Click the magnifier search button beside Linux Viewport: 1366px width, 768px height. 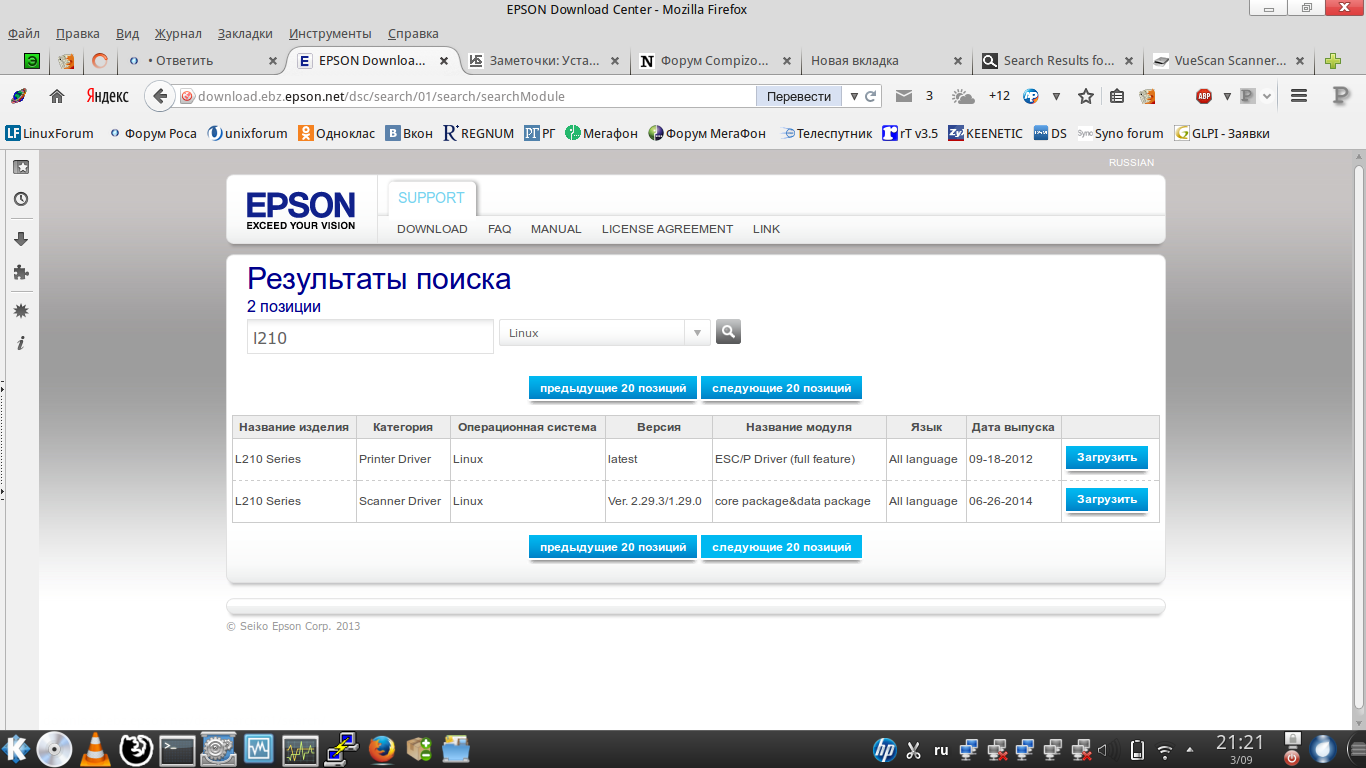coord(729,332)
